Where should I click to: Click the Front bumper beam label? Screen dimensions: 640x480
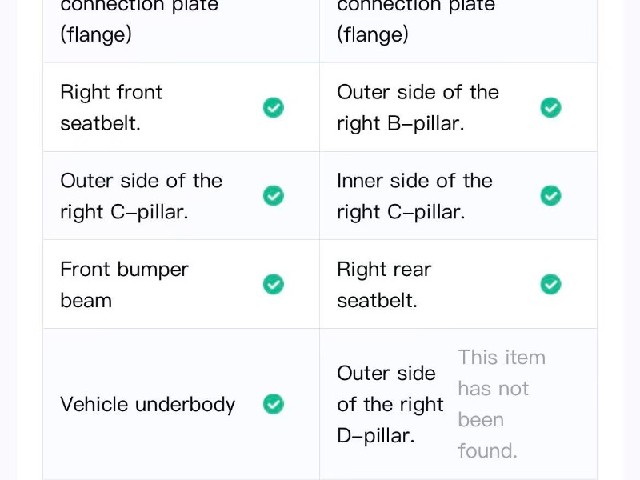(124, 284)
